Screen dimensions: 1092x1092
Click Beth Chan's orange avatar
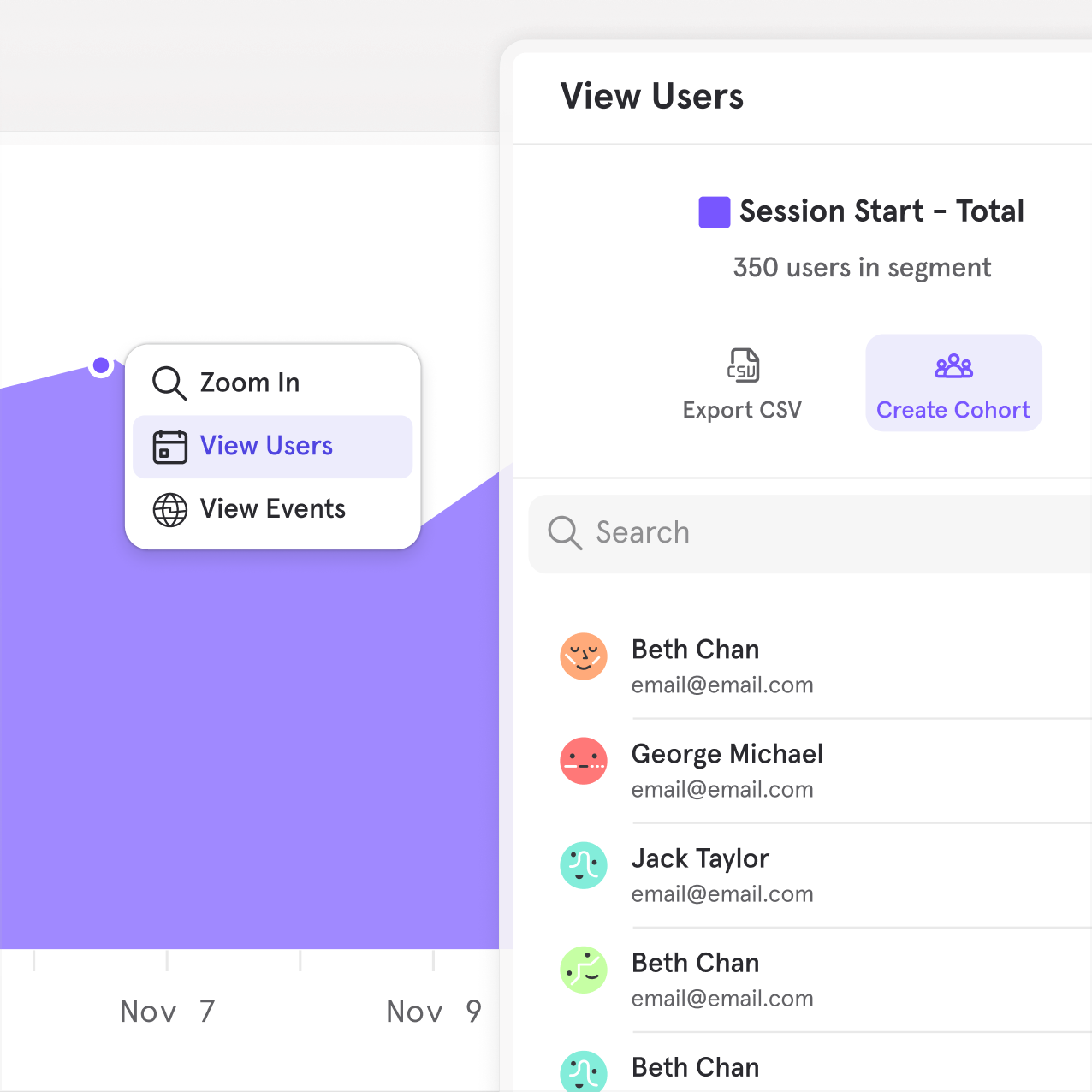(x=584, y=656)
